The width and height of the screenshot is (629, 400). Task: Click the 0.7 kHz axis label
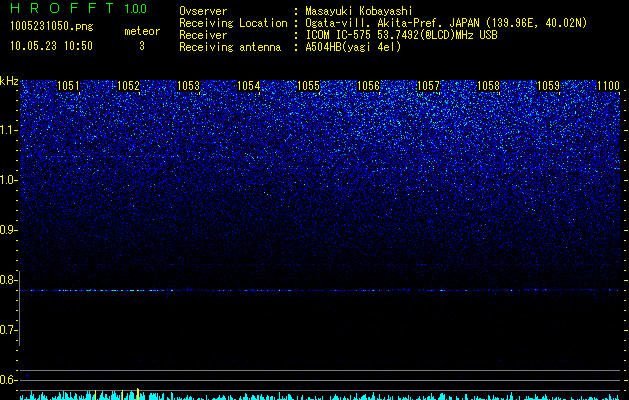[x=8, y=330]
